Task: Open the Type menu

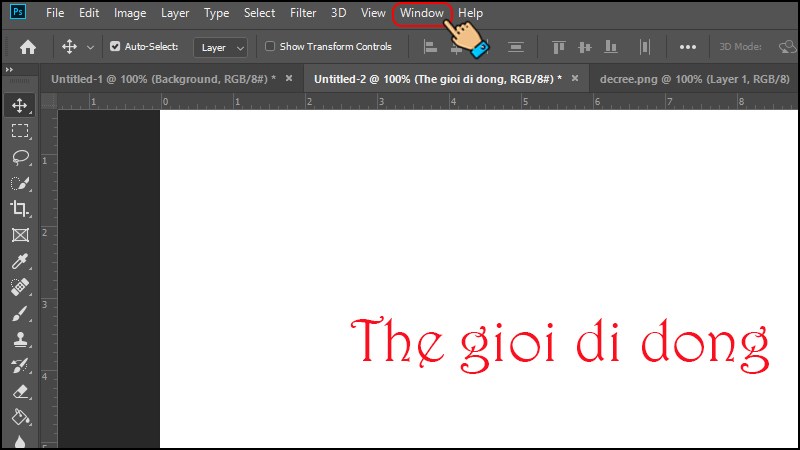Action: coord(216,13)
